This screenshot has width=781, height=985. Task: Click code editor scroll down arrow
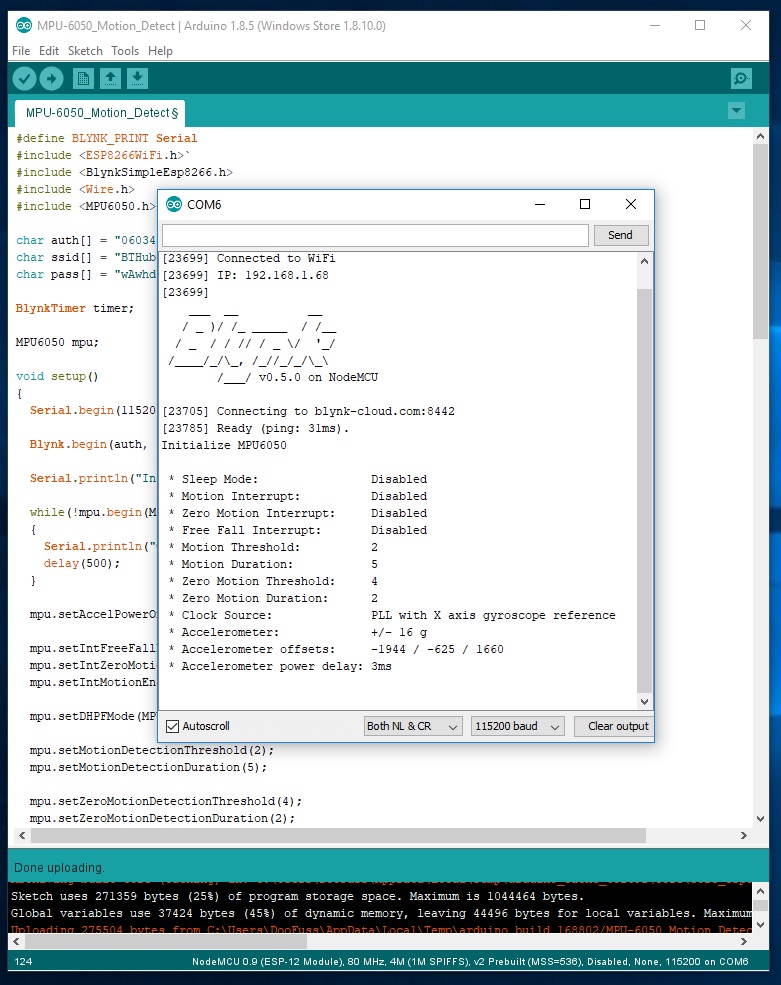point(760,819)
